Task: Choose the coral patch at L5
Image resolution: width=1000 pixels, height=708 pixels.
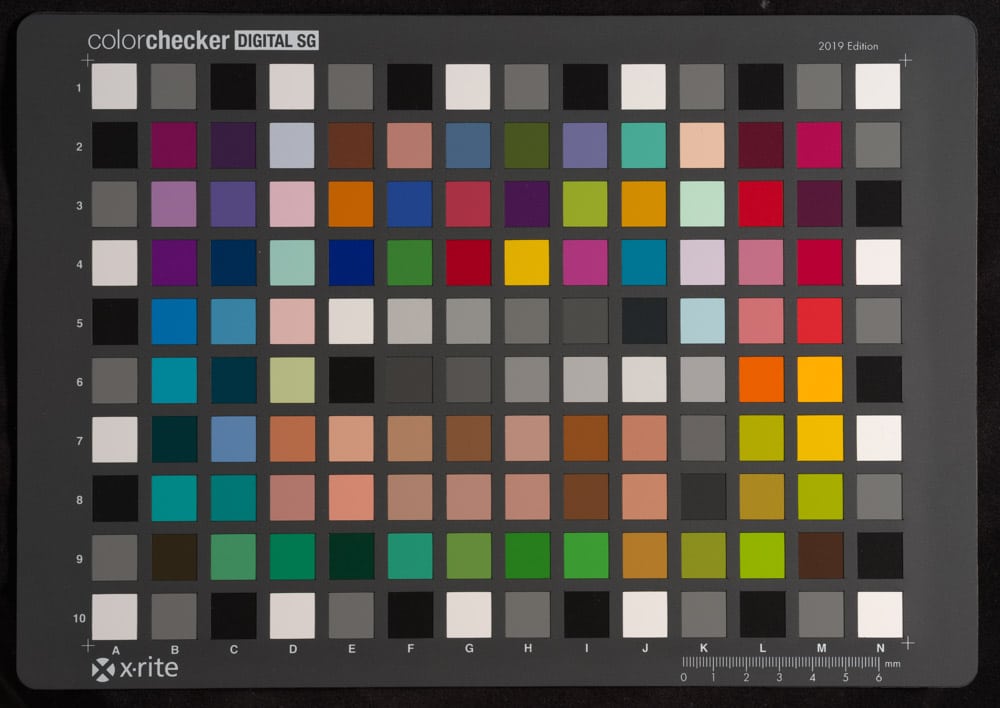Action: pos(761,321)
